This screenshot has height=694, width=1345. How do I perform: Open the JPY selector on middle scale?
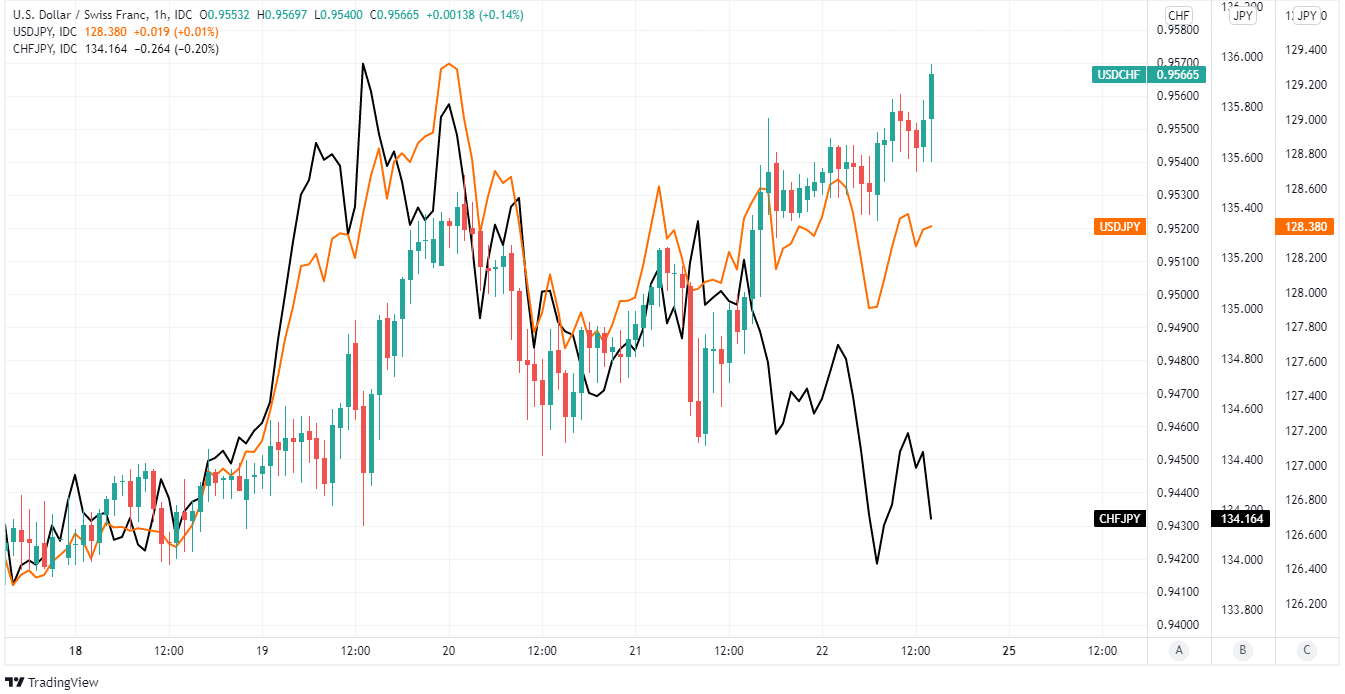point(1243,15)
